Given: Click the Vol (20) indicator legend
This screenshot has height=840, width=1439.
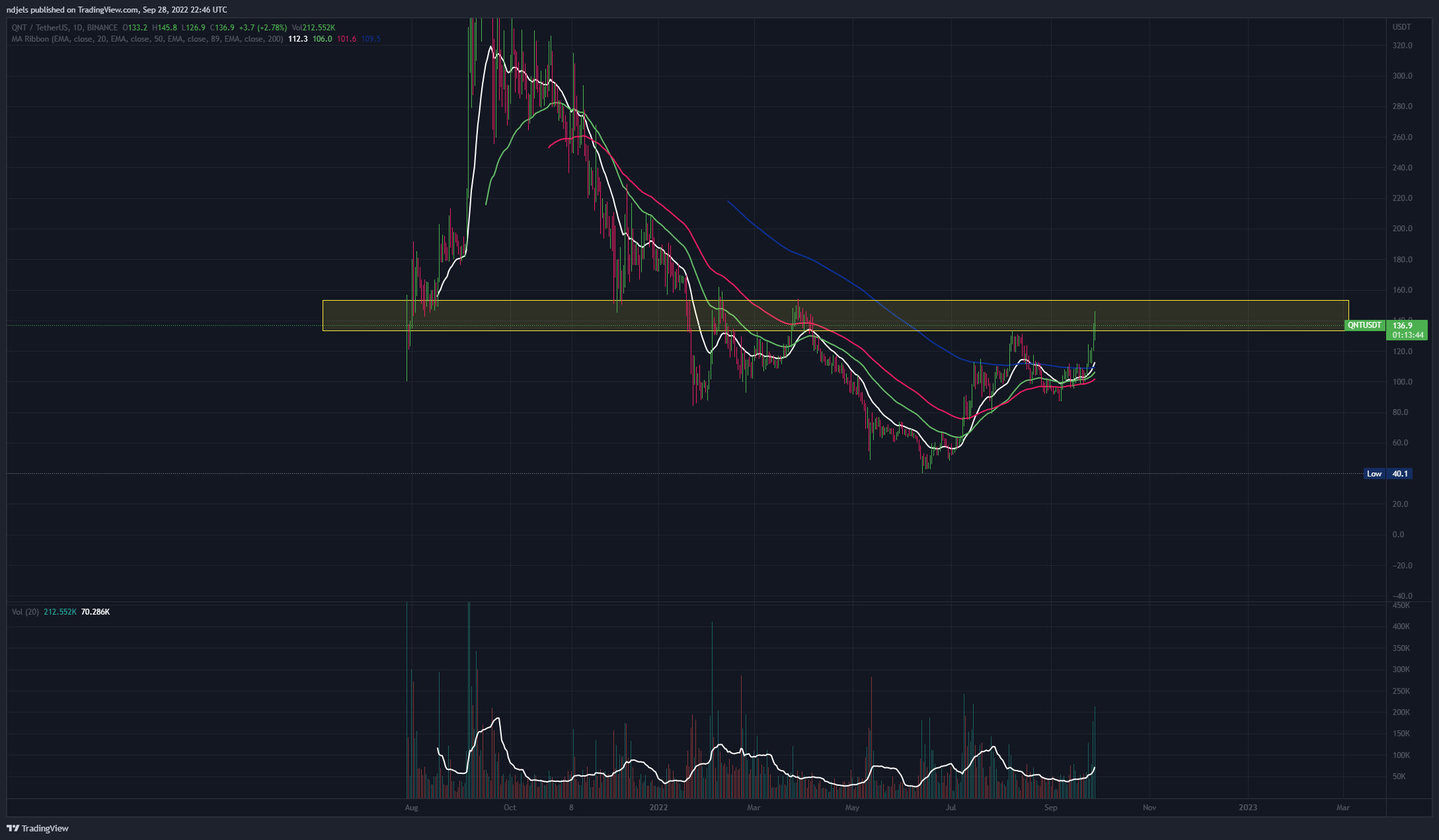Looking at the screenshot, I should (x=25, y=612).
